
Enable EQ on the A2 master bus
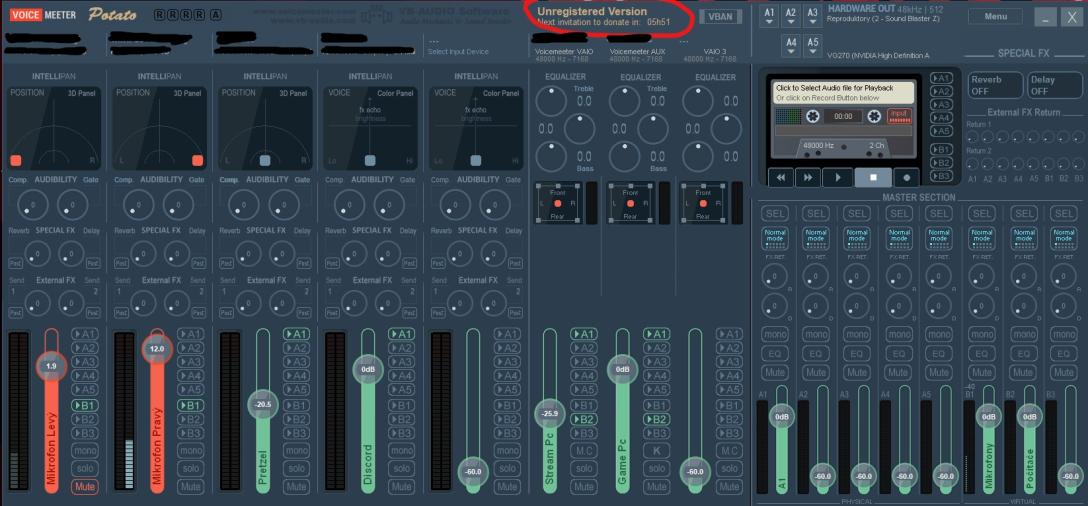(x=816, y=353)
